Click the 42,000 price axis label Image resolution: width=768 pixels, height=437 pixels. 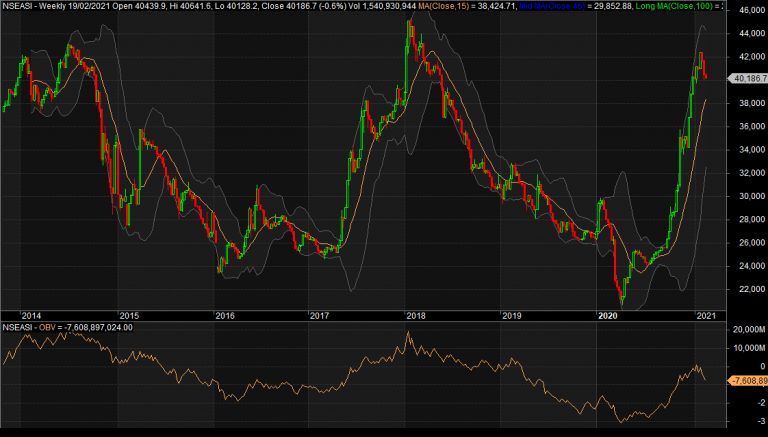click(x=751, y=57)
